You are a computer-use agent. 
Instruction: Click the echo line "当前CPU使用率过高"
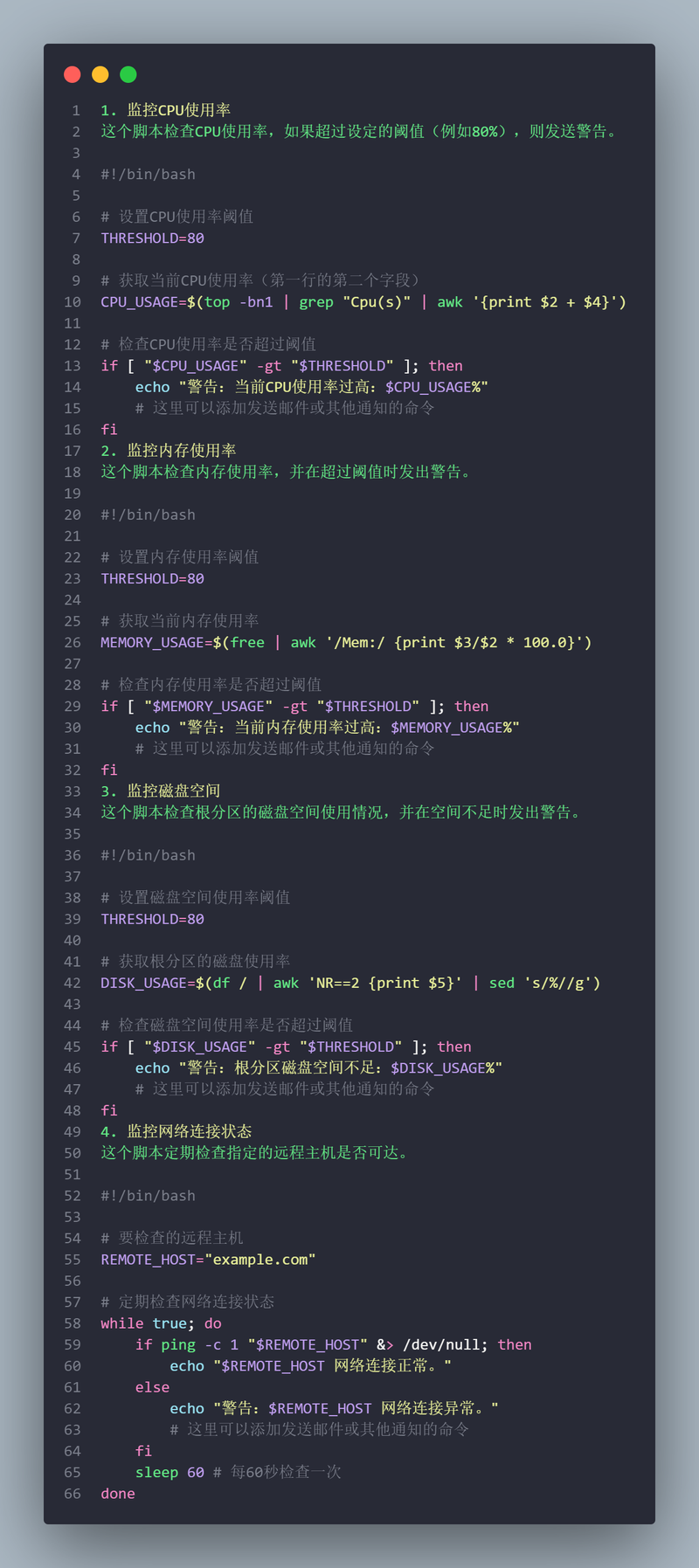312,387
